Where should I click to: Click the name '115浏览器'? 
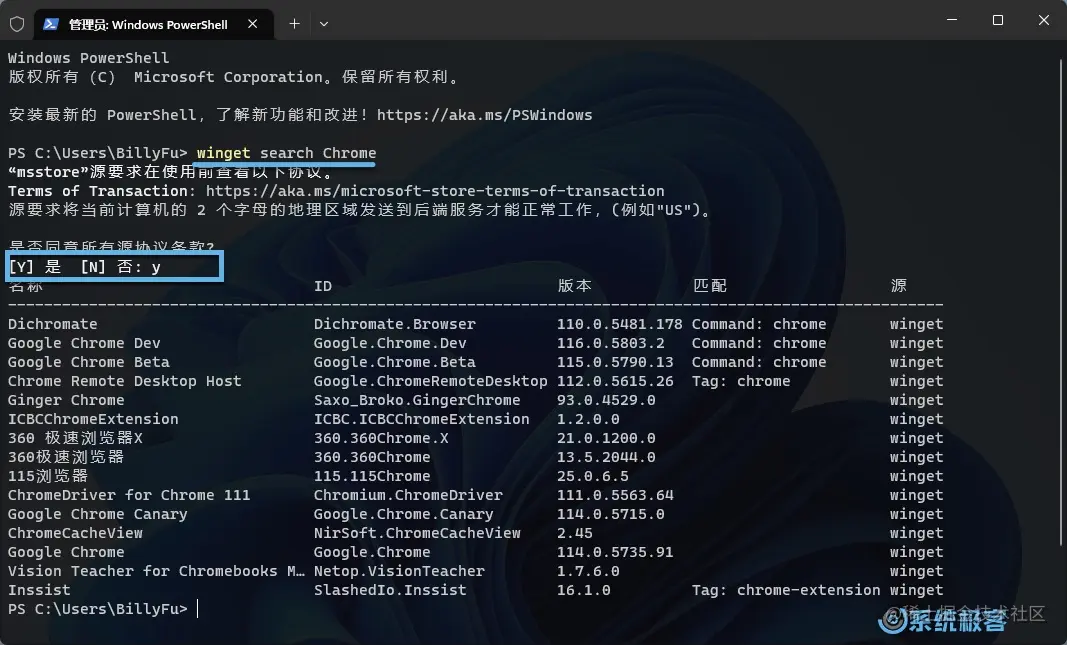(48, 476)
